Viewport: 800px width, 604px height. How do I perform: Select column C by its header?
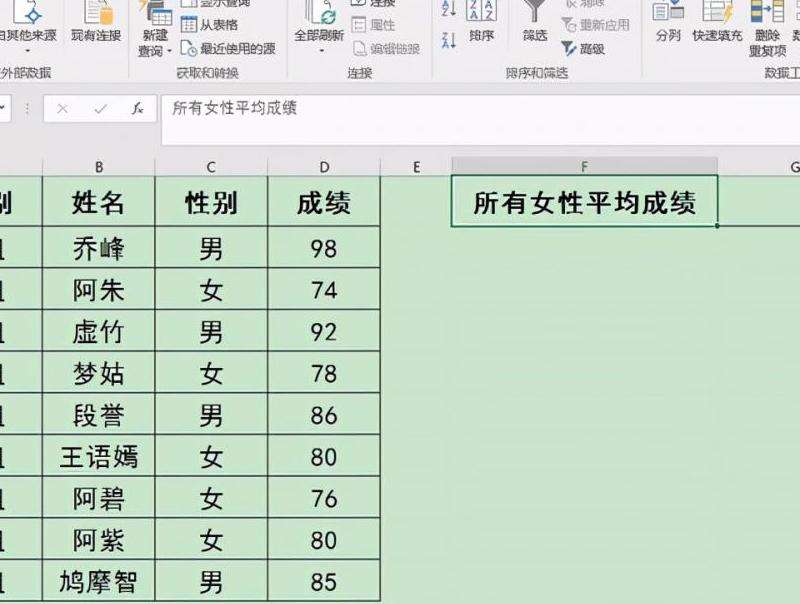click(x=211, y=167)
